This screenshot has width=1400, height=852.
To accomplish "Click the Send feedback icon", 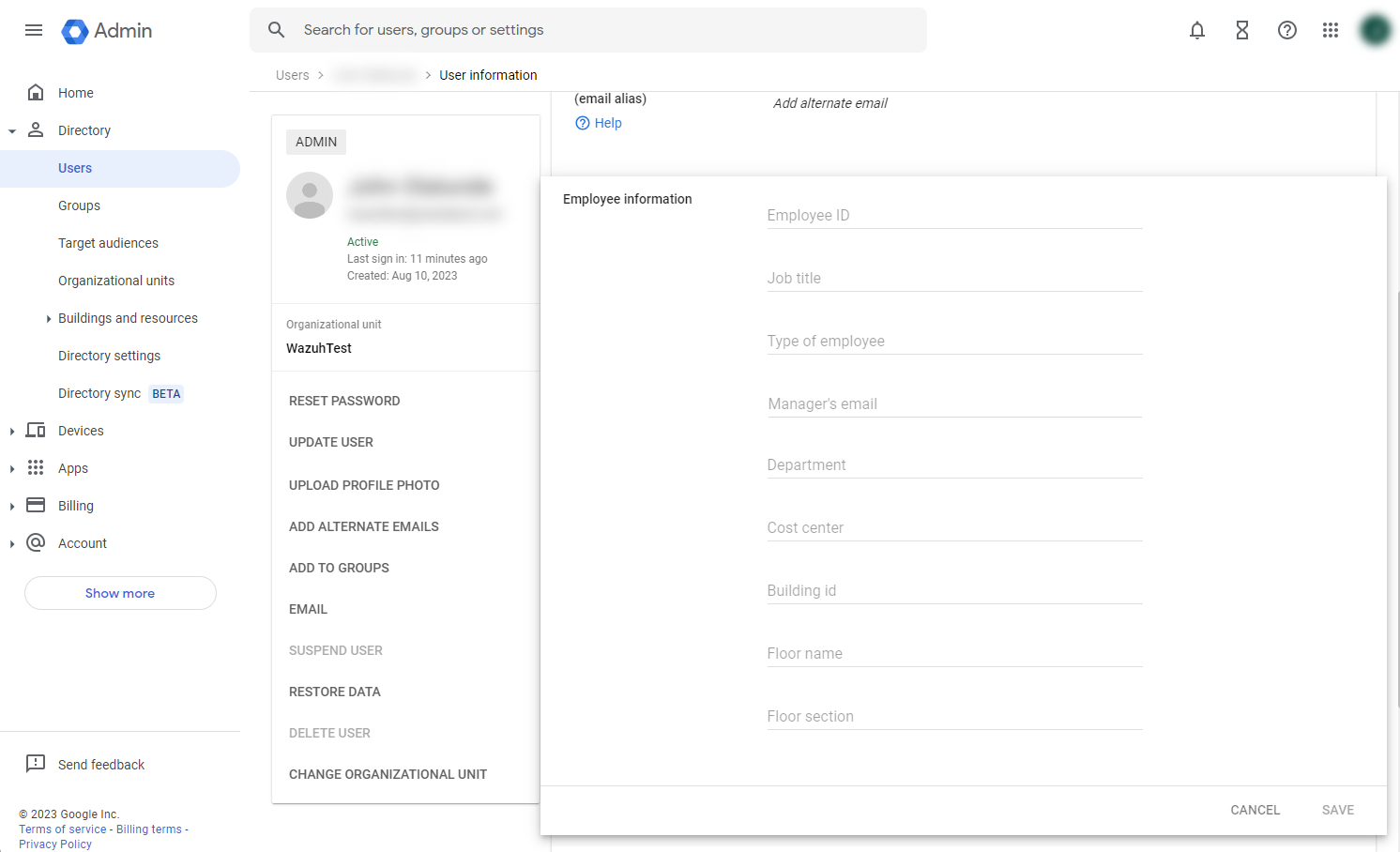I will click(x=36, y=764).
